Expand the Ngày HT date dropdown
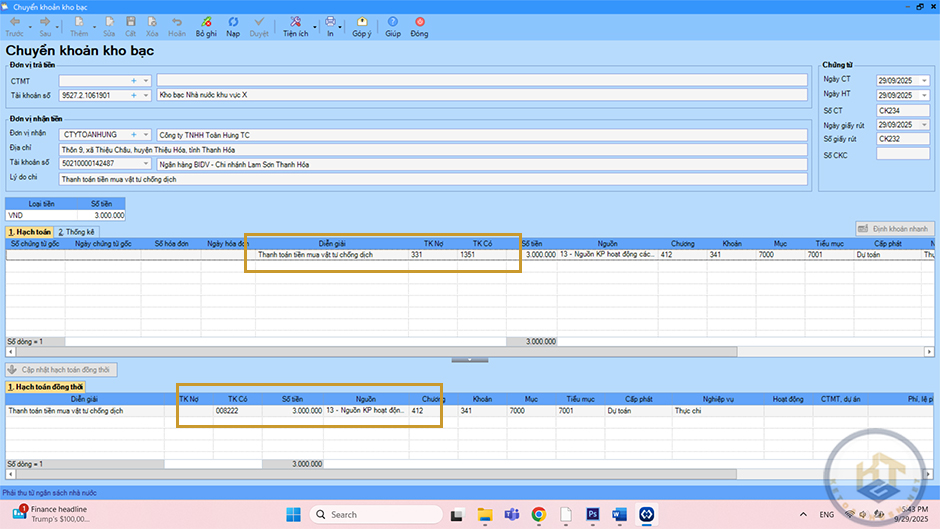Viewport: 940px width, 529px height. coord(924,95)
